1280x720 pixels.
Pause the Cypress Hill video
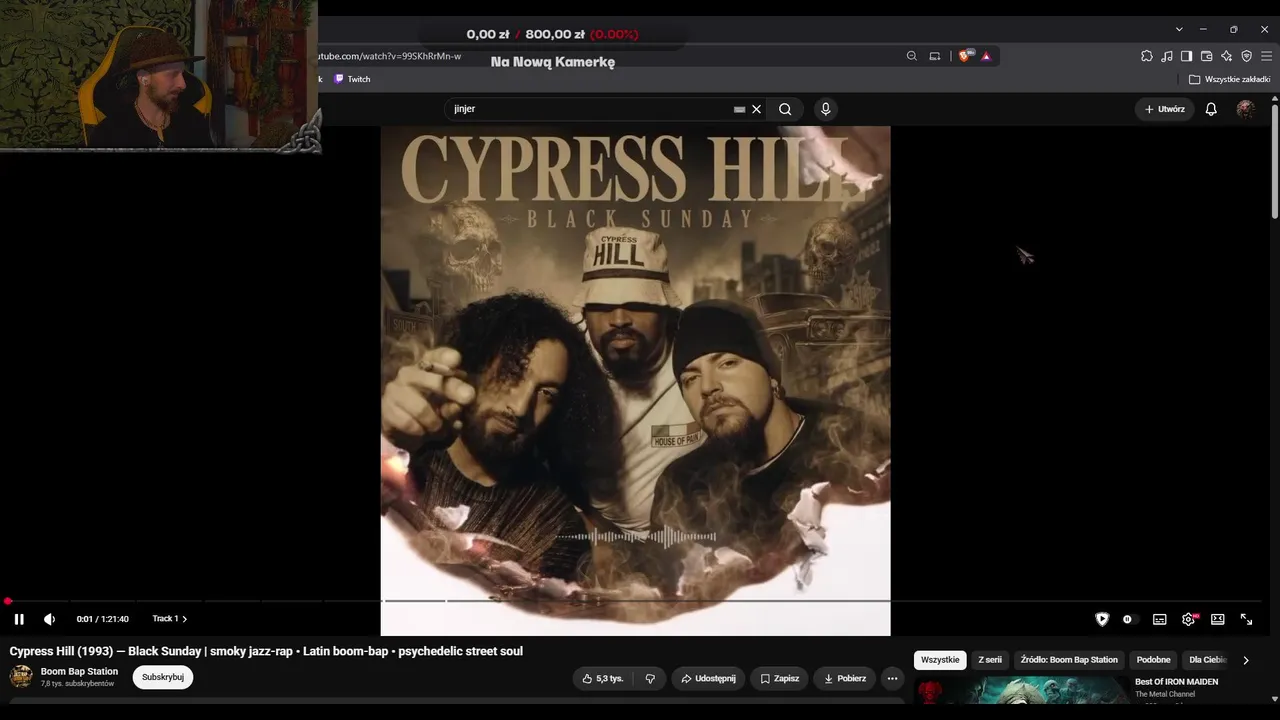19,619
